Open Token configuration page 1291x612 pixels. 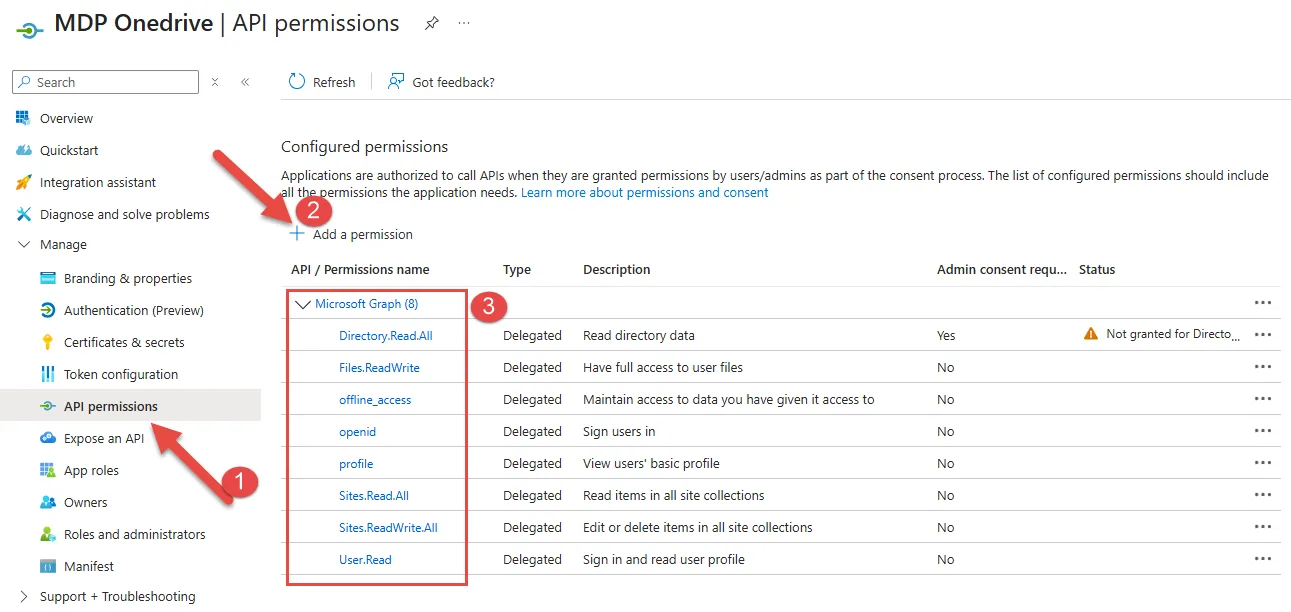121,374
